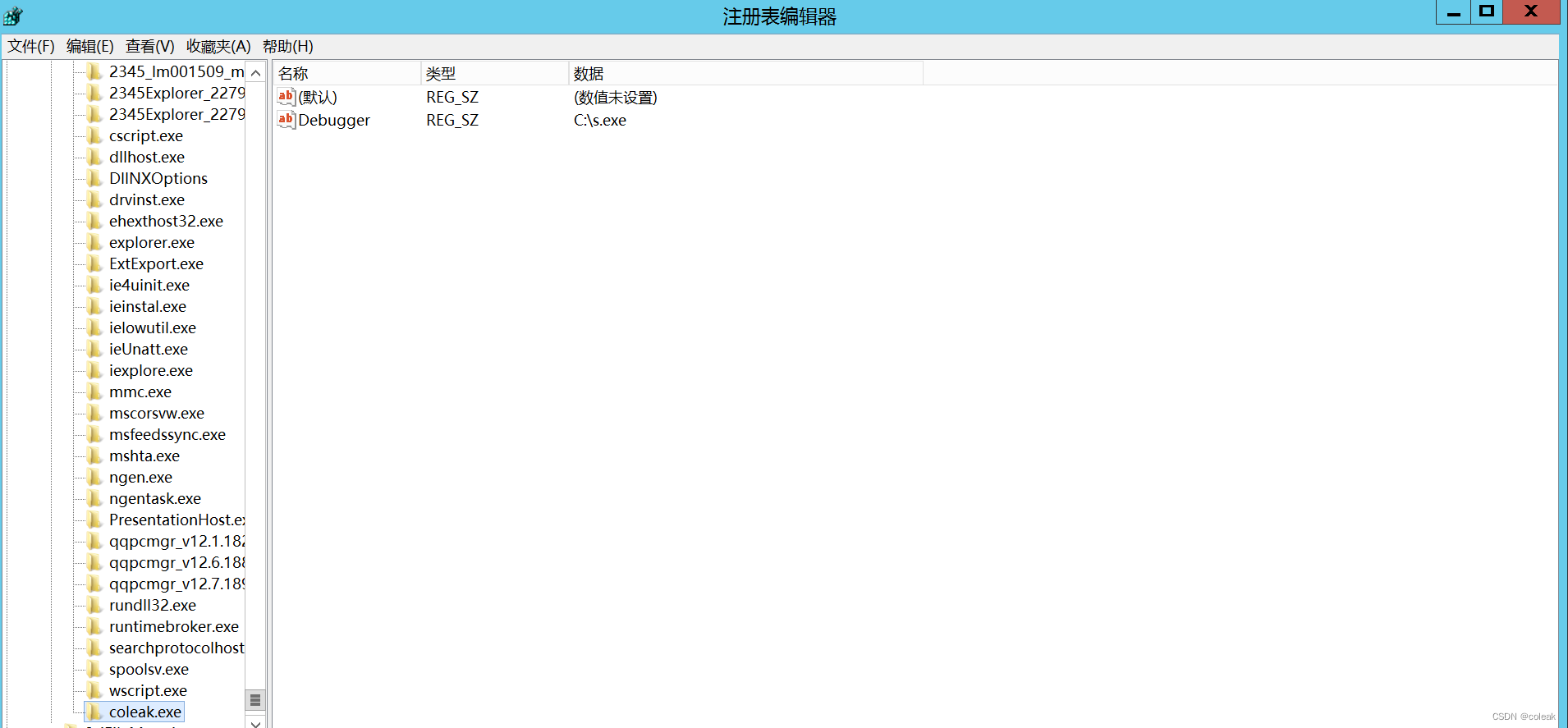This screenshot has height=728, width=1568.
Task: Click the tree scrollbar up arrow
Action: 255,73
